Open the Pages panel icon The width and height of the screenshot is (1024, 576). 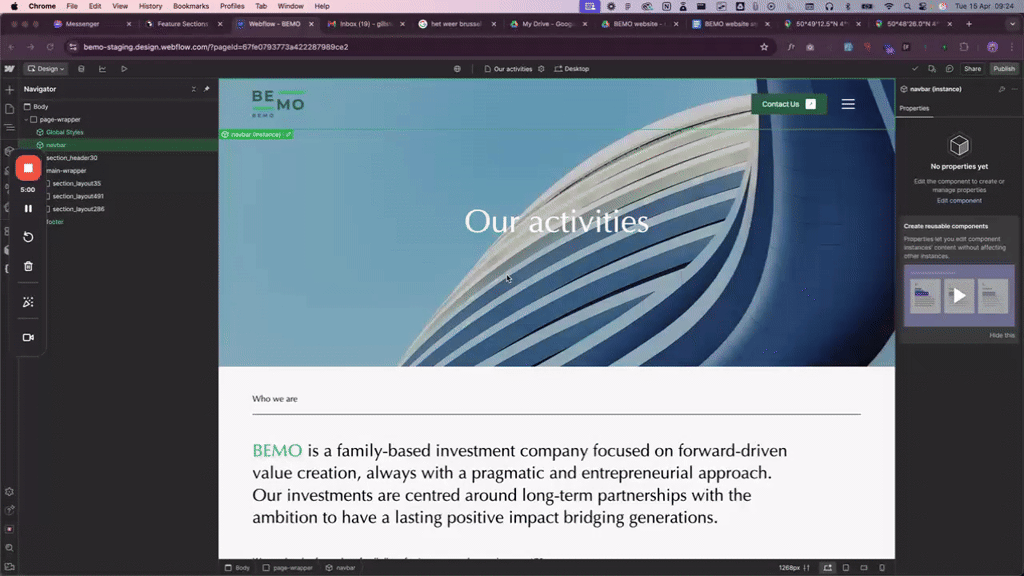click(x=9, y=109)
